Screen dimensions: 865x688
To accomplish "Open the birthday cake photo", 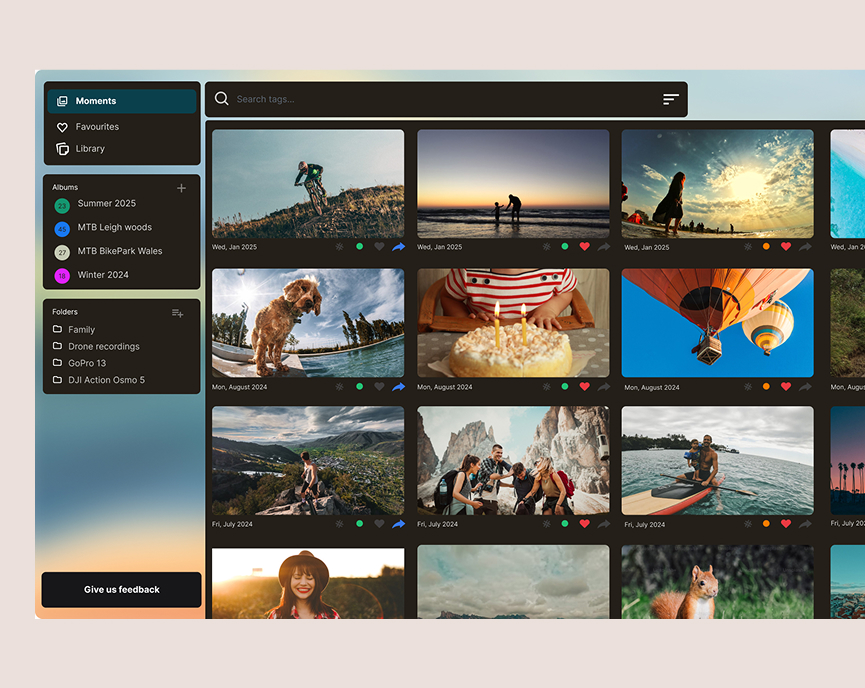I will click(513, 323).
